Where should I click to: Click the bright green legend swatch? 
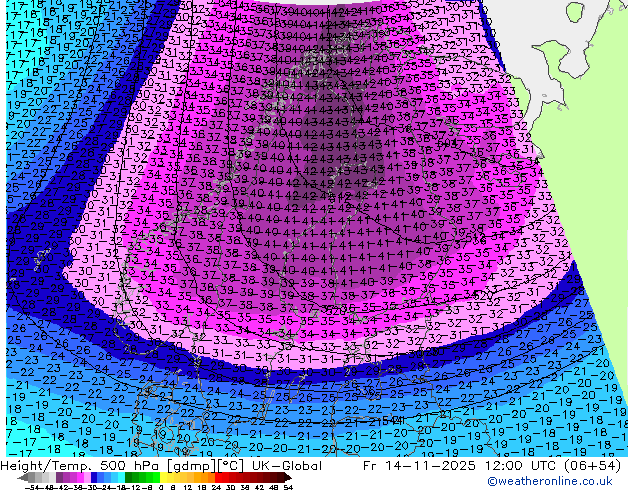156,477
